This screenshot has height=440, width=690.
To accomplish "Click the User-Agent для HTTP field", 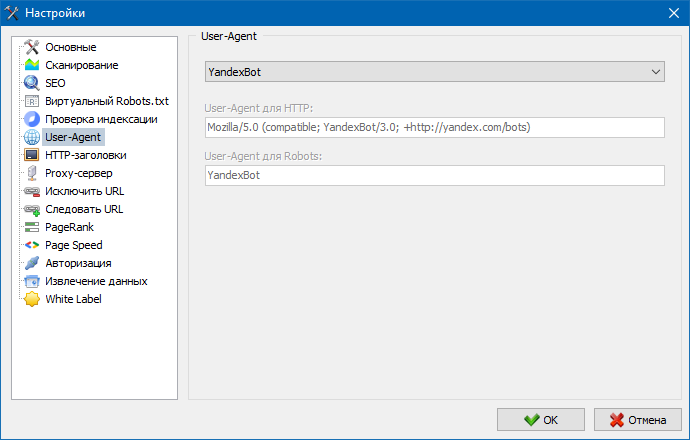I will (435, 128).
